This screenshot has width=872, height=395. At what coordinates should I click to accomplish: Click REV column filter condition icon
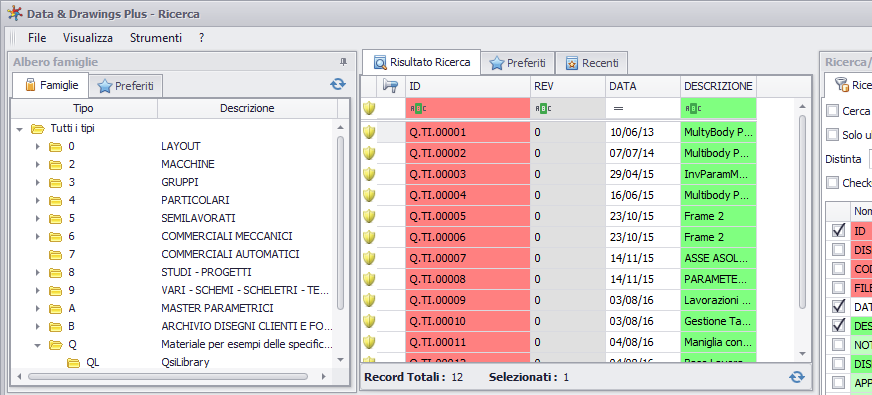[543, 108]
